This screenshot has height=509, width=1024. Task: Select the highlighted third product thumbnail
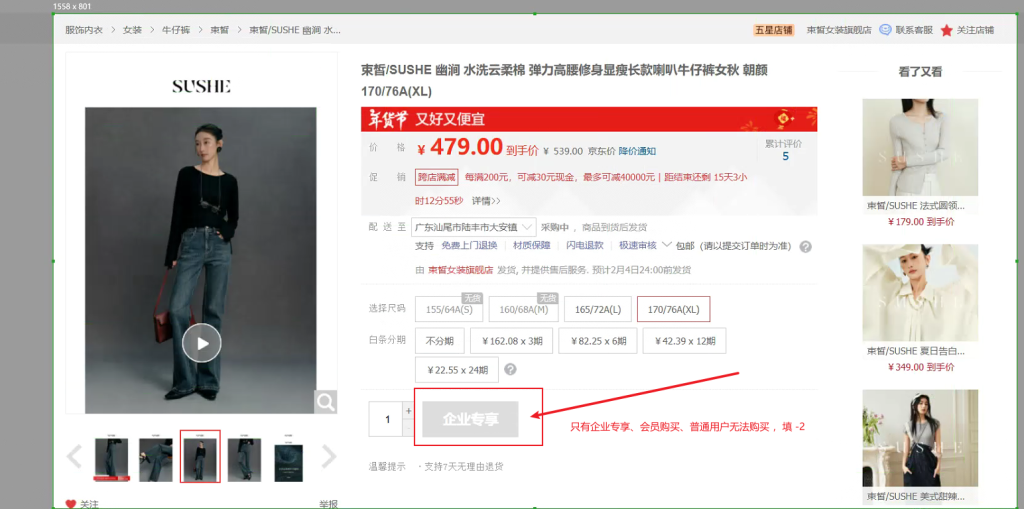tap(200, 456)
